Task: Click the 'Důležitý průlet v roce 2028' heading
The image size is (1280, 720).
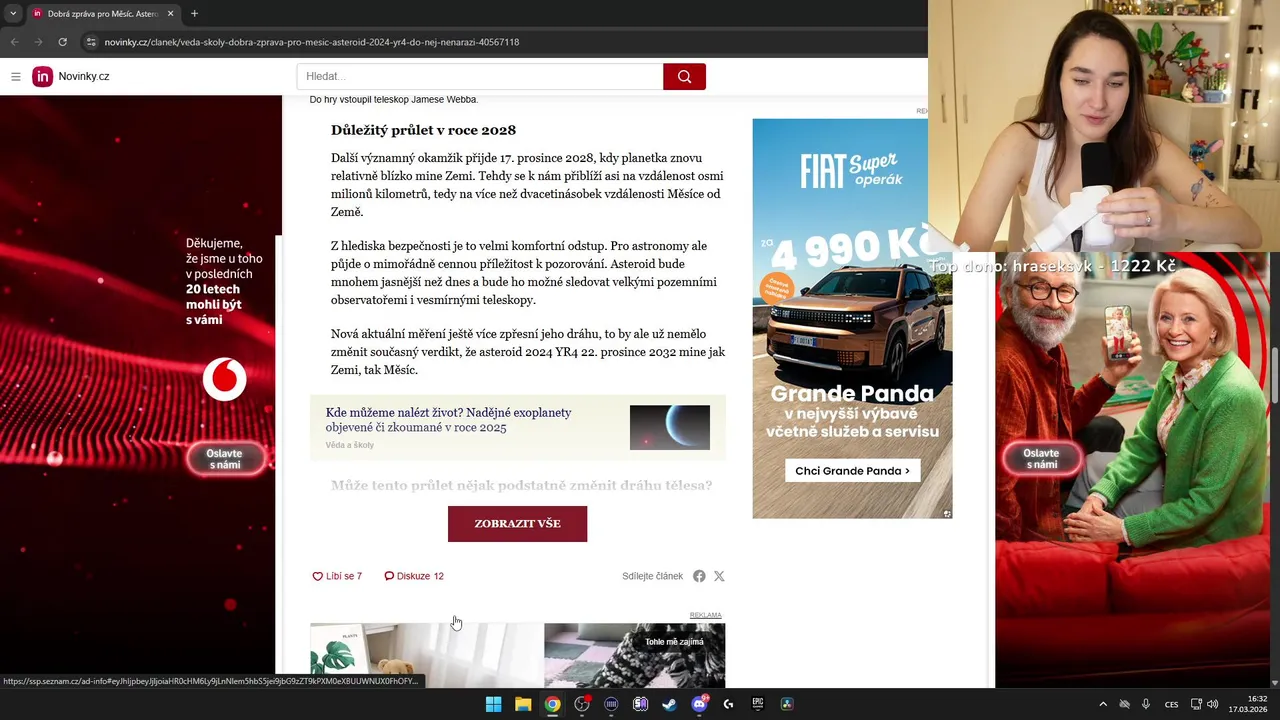Action: pos(423,130)
